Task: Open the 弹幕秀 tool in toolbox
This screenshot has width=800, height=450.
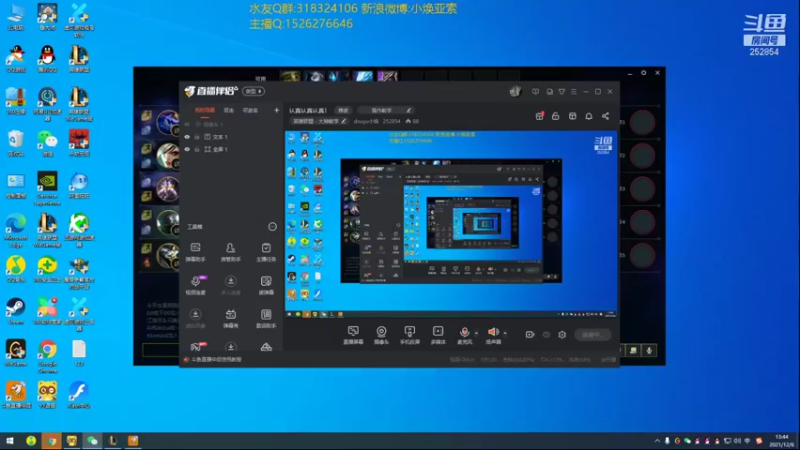Action: click(231, 318)
